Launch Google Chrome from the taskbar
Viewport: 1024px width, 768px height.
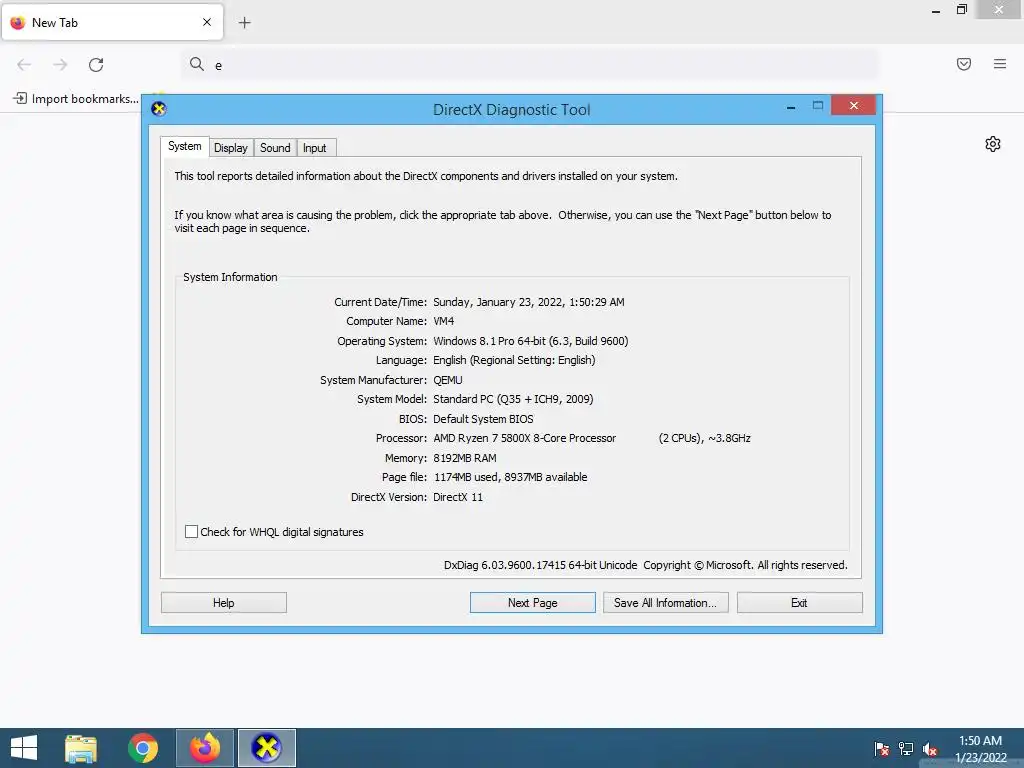[x=143, y=748]
